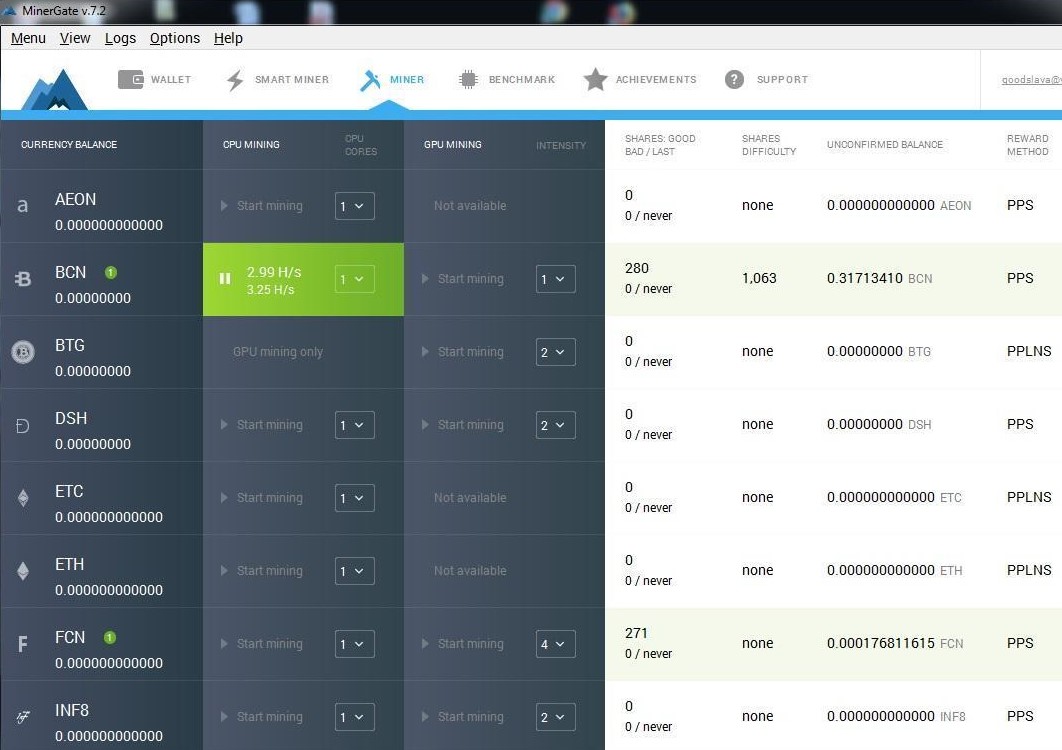The image size is (1062, 750).
Task: Click the AEON currency icon
Action: tap(22, 206)
